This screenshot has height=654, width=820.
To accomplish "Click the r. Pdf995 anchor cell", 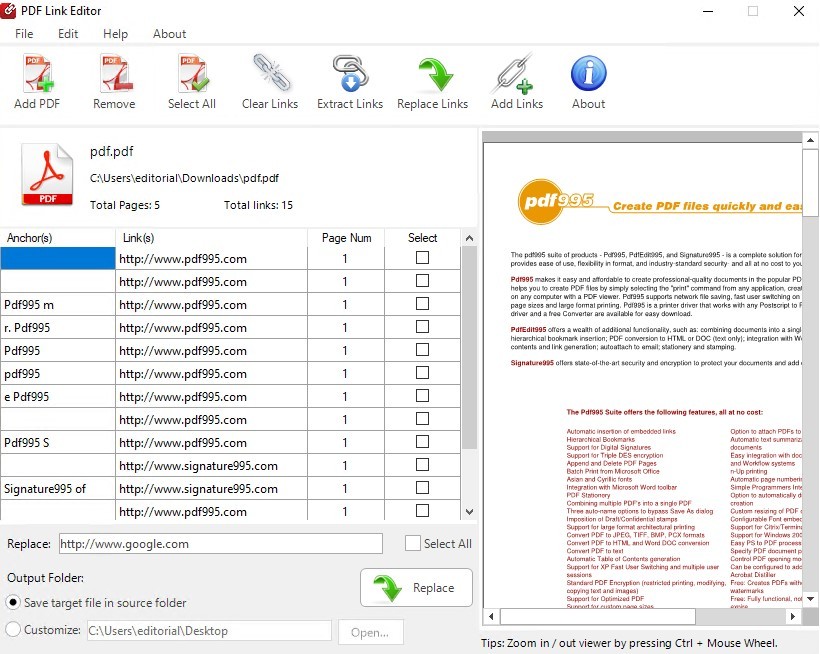I will coord(58,328).
